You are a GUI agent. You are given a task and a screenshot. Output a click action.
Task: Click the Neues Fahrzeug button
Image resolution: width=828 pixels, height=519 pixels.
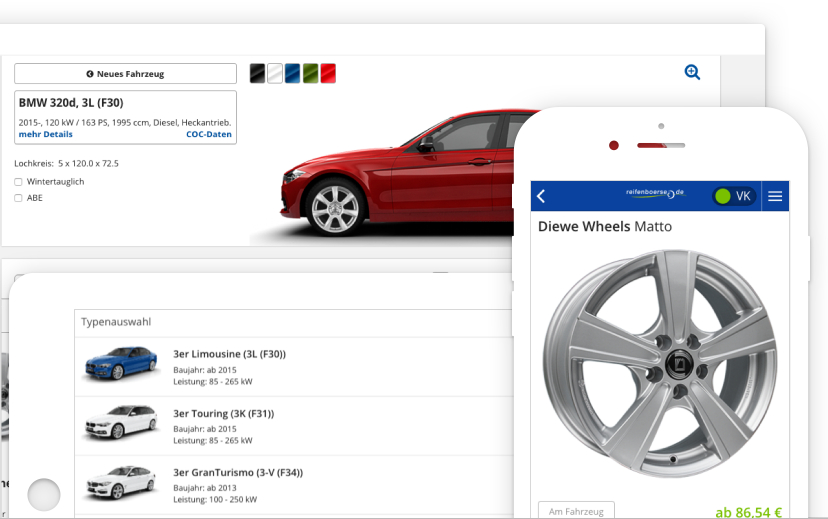tap(125, 74)
